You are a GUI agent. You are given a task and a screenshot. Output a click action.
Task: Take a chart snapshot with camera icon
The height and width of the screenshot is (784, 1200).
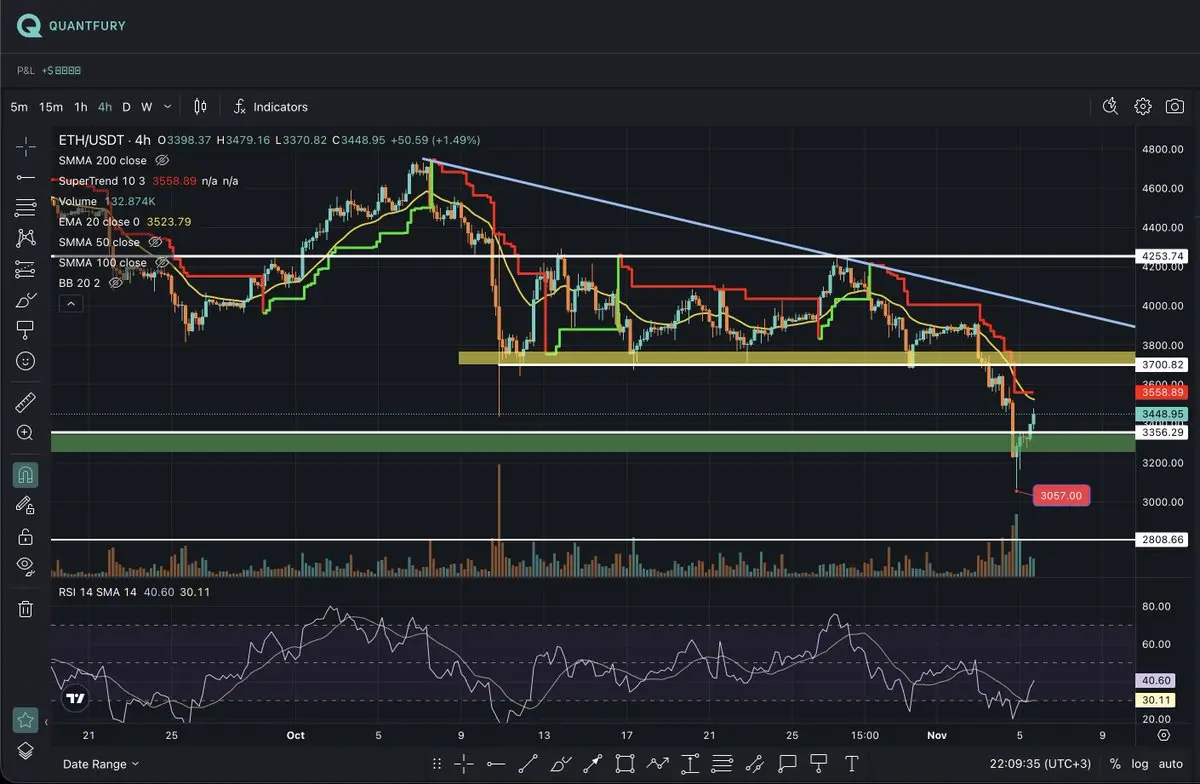1175,106
